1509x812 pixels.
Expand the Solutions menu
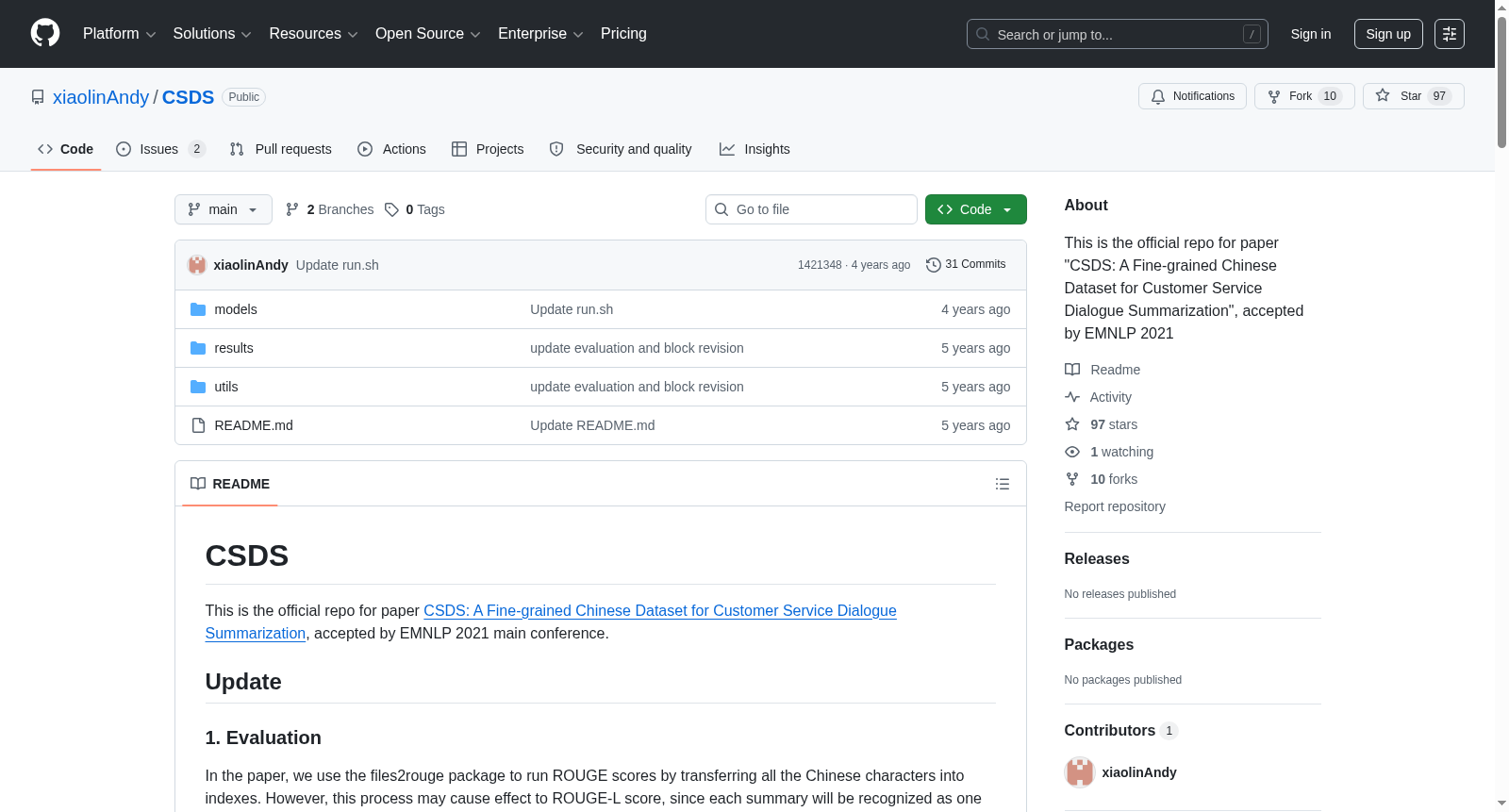[x=212, y=34]
